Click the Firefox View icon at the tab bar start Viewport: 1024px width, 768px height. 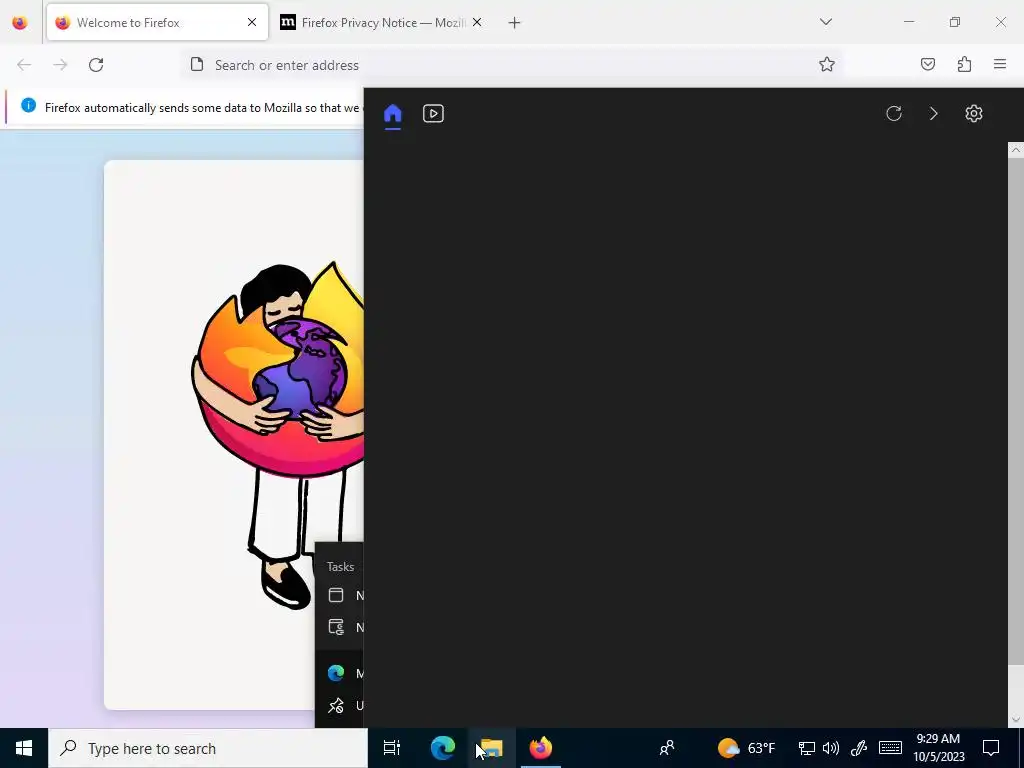pyautogui.click(x=20, y=22)
